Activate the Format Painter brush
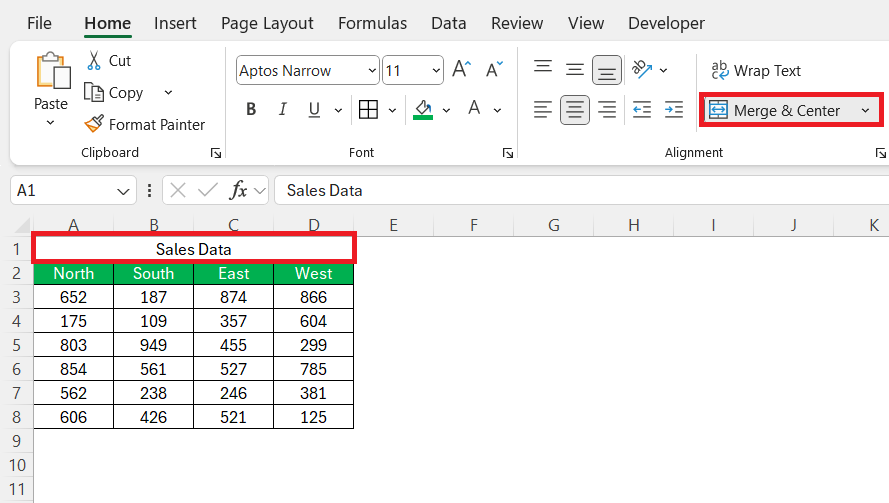Image resolution: width=889 pixels, height=503 pixels. 94,124
